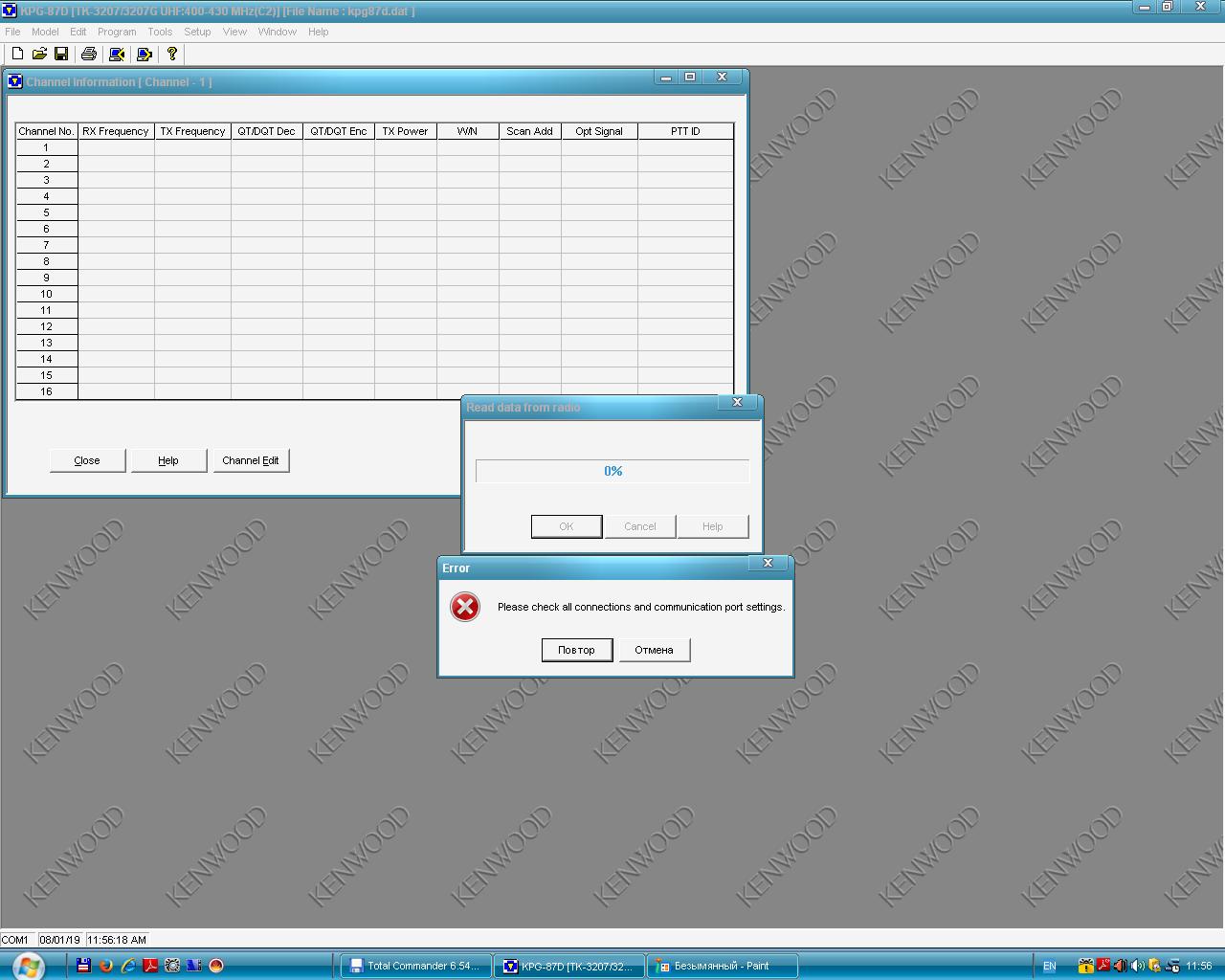The image size is (1225, 980).
Task: Open the Window menu
Action: [278, 32]
